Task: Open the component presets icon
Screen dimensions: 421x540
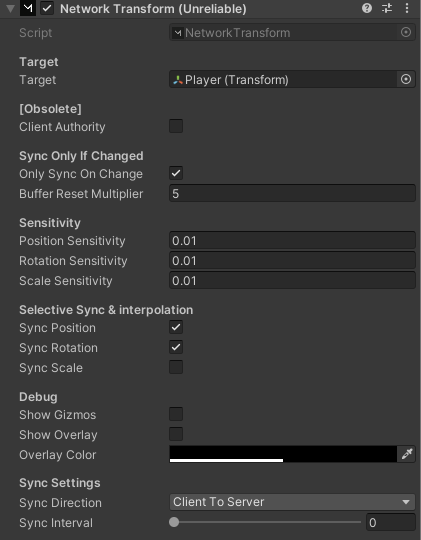Action: 387,8
